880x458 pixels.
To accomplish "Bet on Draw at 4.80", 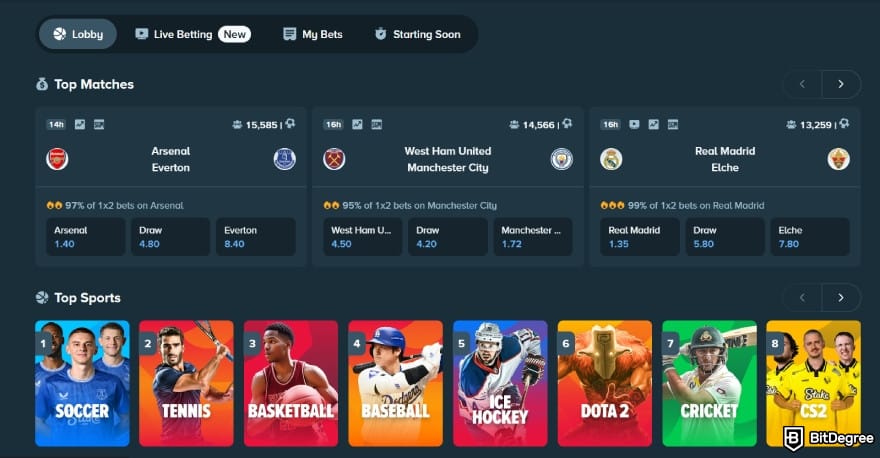I will point(171,237).
